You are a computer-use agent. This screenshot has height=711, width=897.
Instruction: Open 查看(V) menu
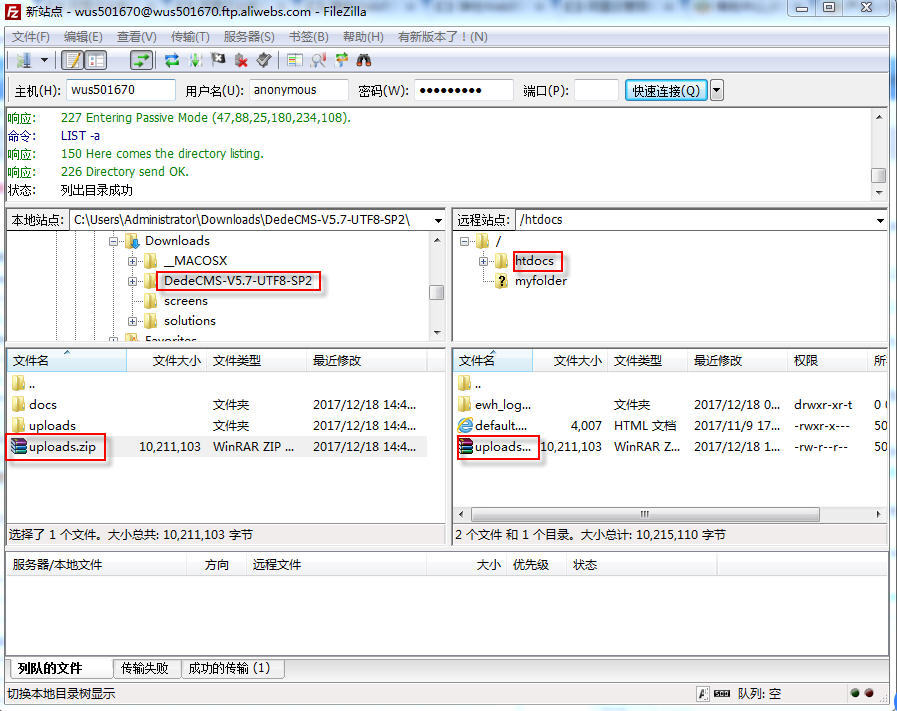pyautogui.click(x=137, y=37)
